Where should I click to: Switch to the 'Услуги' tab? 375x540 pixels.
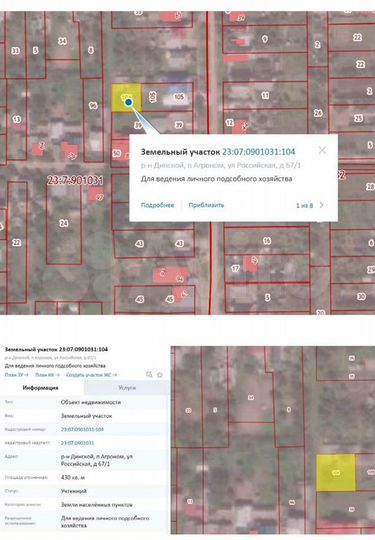(x=127, y=388)
